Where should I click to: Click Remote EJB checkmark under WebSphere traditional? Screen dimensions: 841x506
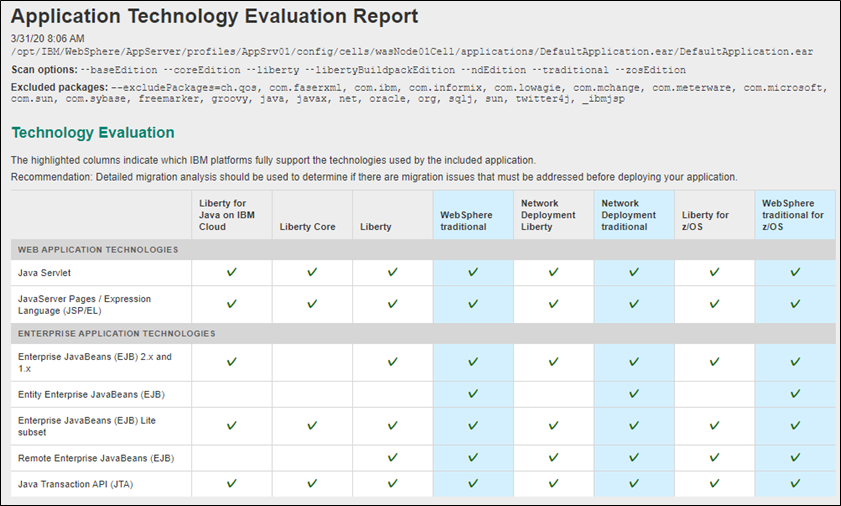[x=473, y=458]
